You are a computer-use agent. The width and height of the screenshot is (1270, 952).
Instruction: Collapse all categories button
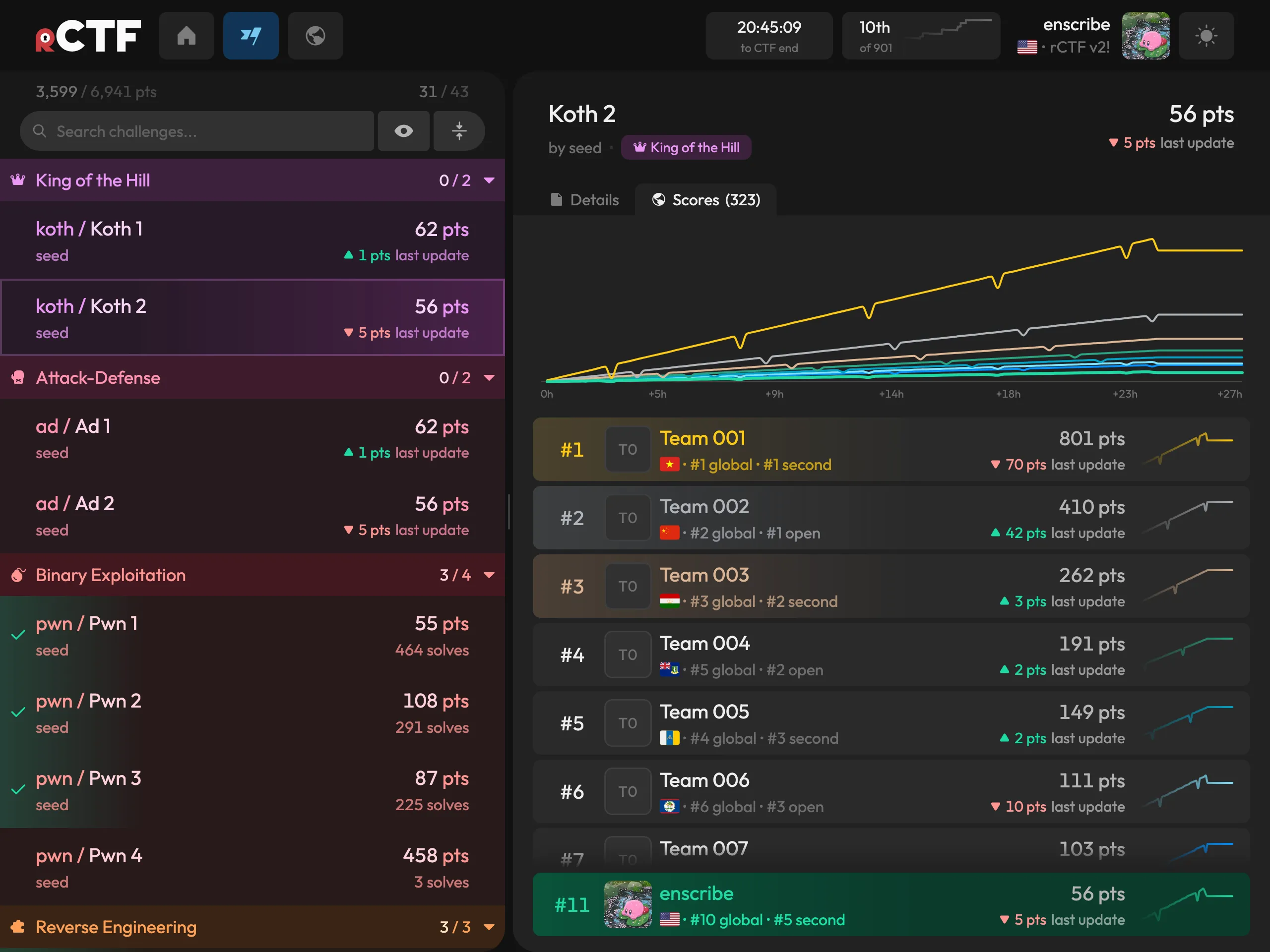point(459,131)
